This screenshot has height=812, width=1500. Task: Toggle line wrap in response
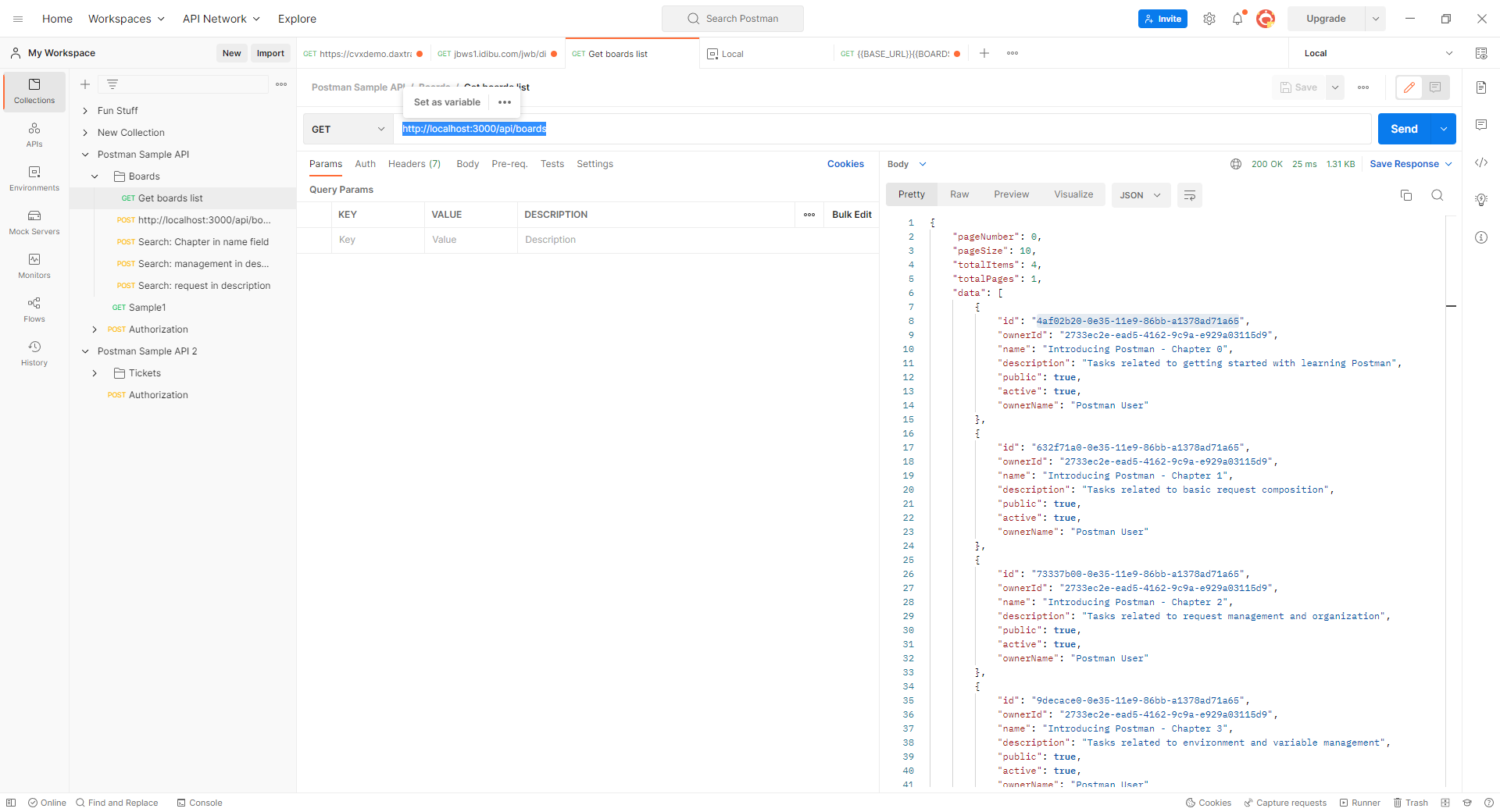[x=1190, y=195]
